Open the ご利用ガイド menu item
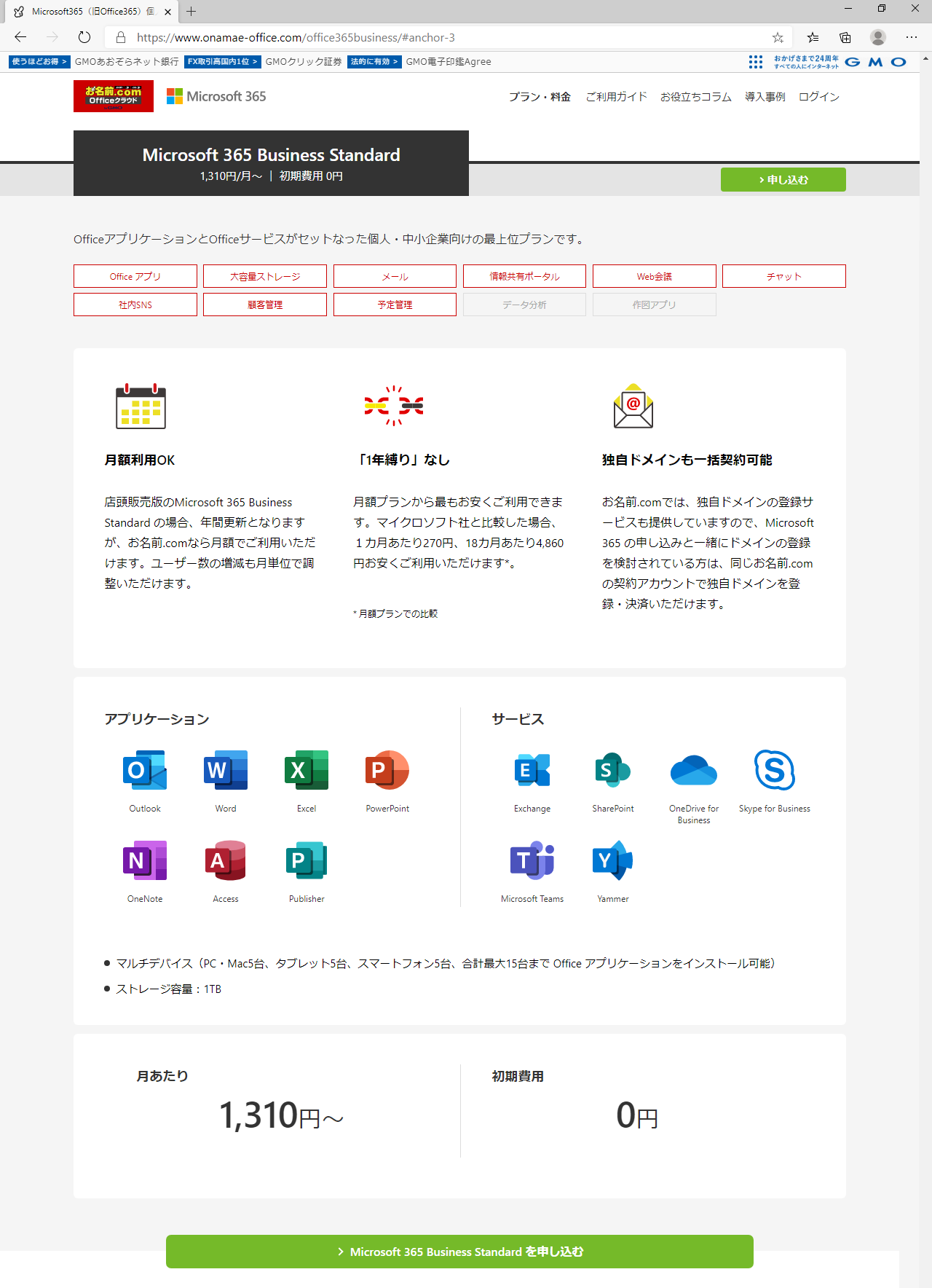932x1288 pixels. 616,97
